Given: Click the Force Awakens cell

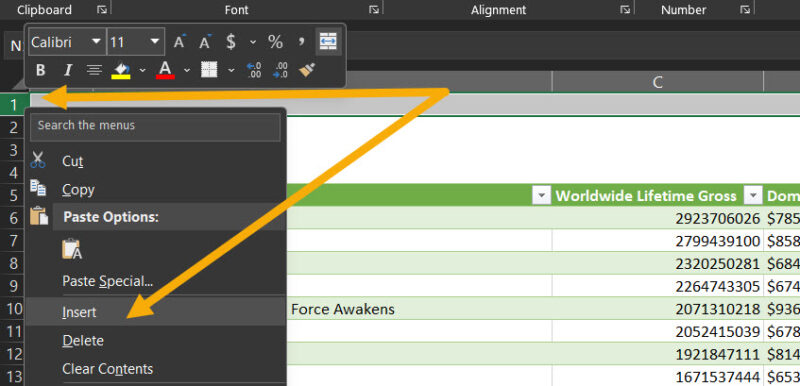Looking at the screenshot, I should (x=418, y=309).
